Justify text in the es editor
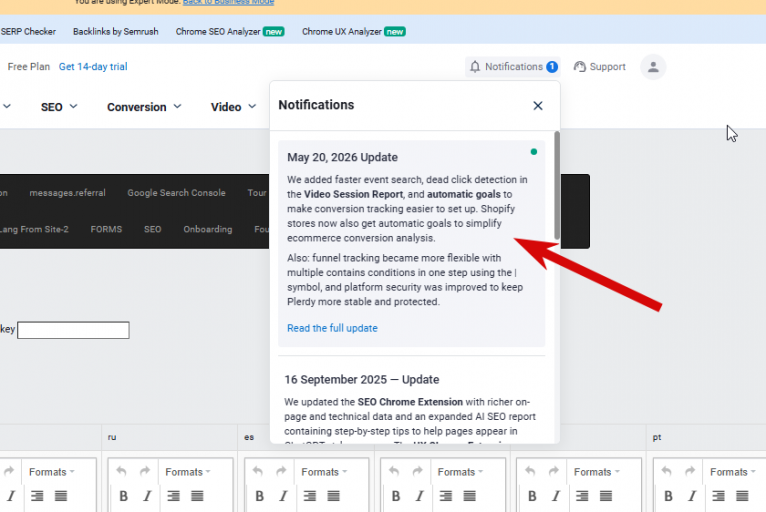Image resolution: width=766 pixels, height=512 pixels. [334, 496]
